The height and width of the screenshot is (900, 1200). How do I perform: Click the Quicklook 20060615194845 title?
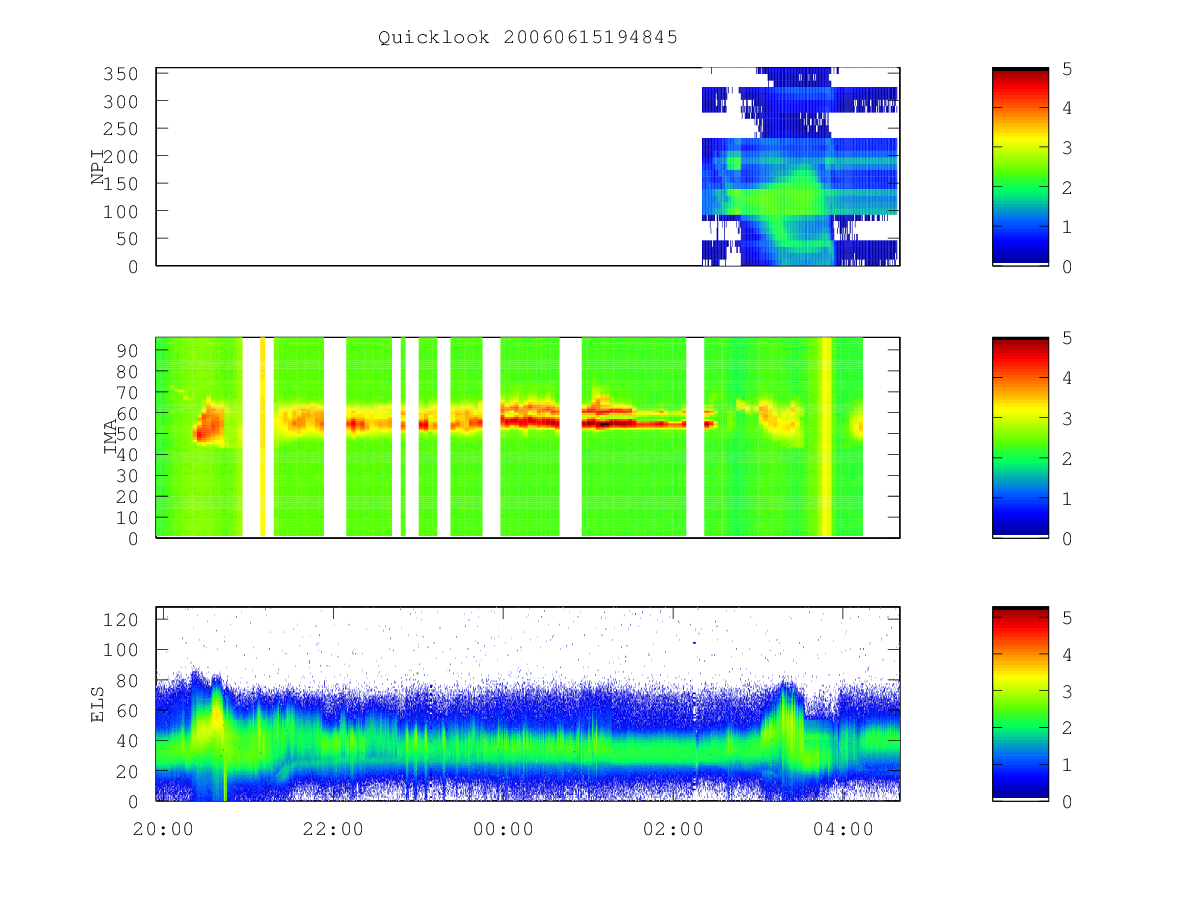point(528,38)
